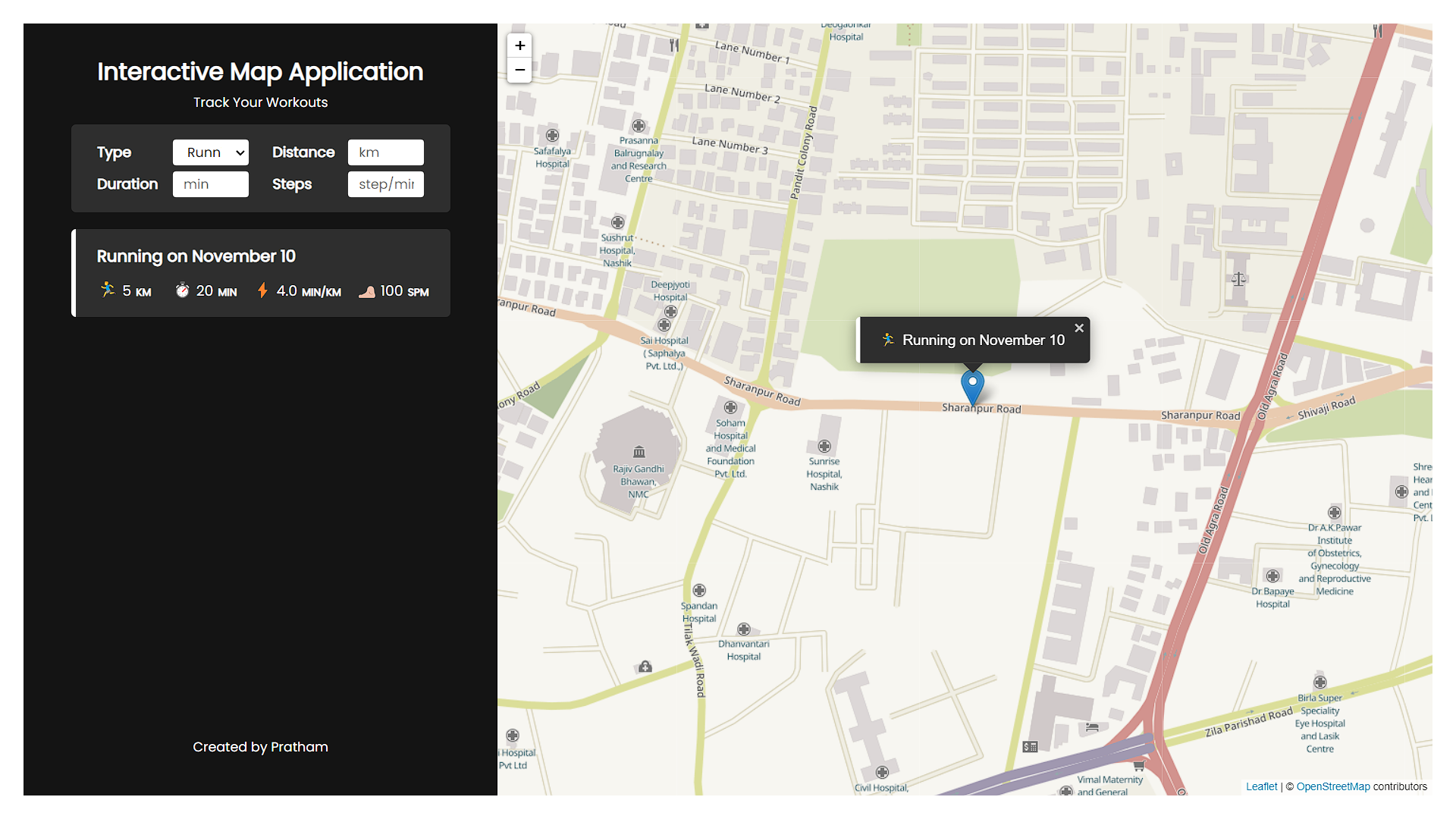
Task: Click the footprint icon next to 100 SPM
Action: [368, 290]
